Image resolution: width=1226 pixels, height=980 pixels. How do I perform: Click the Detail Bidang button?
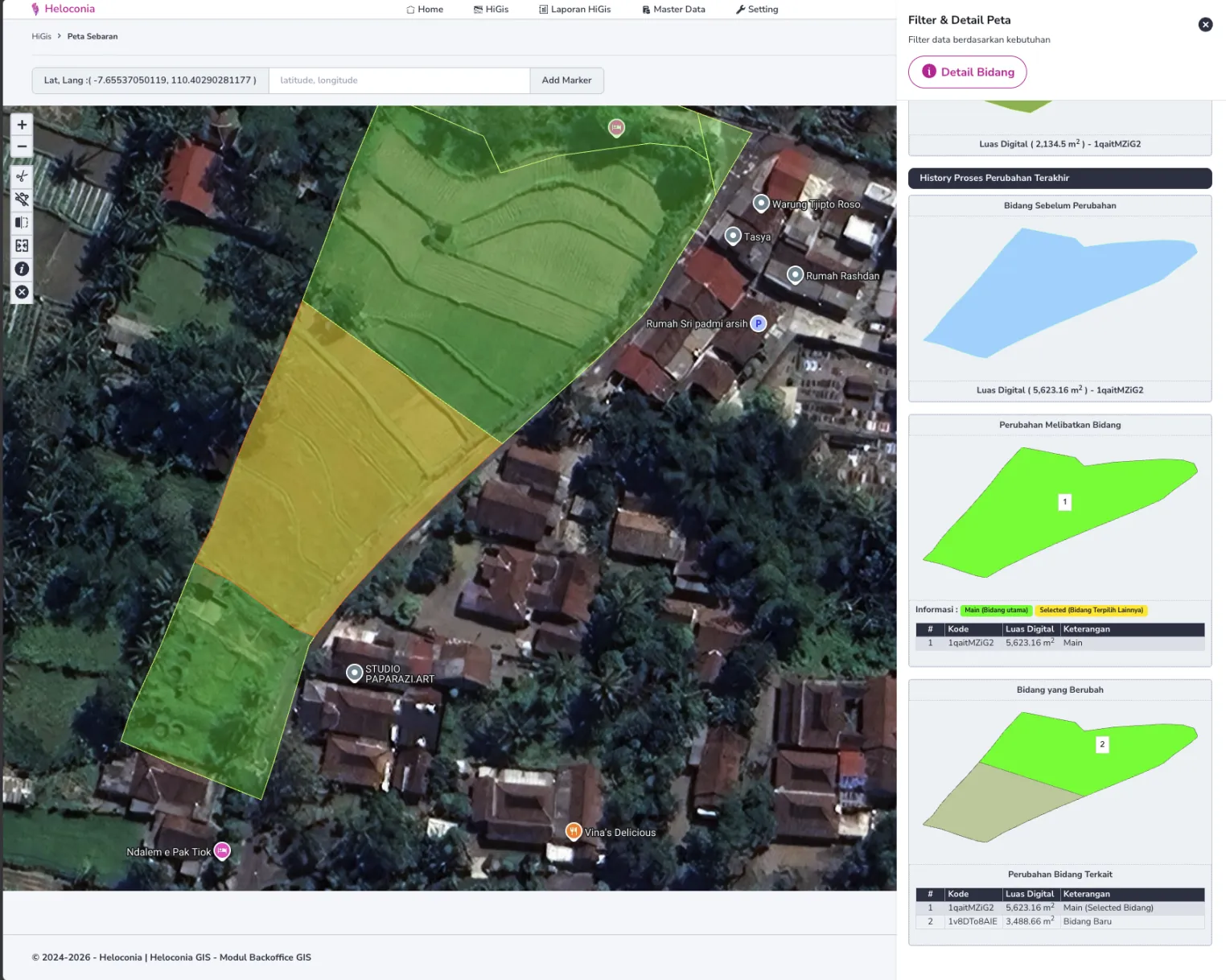967,72
